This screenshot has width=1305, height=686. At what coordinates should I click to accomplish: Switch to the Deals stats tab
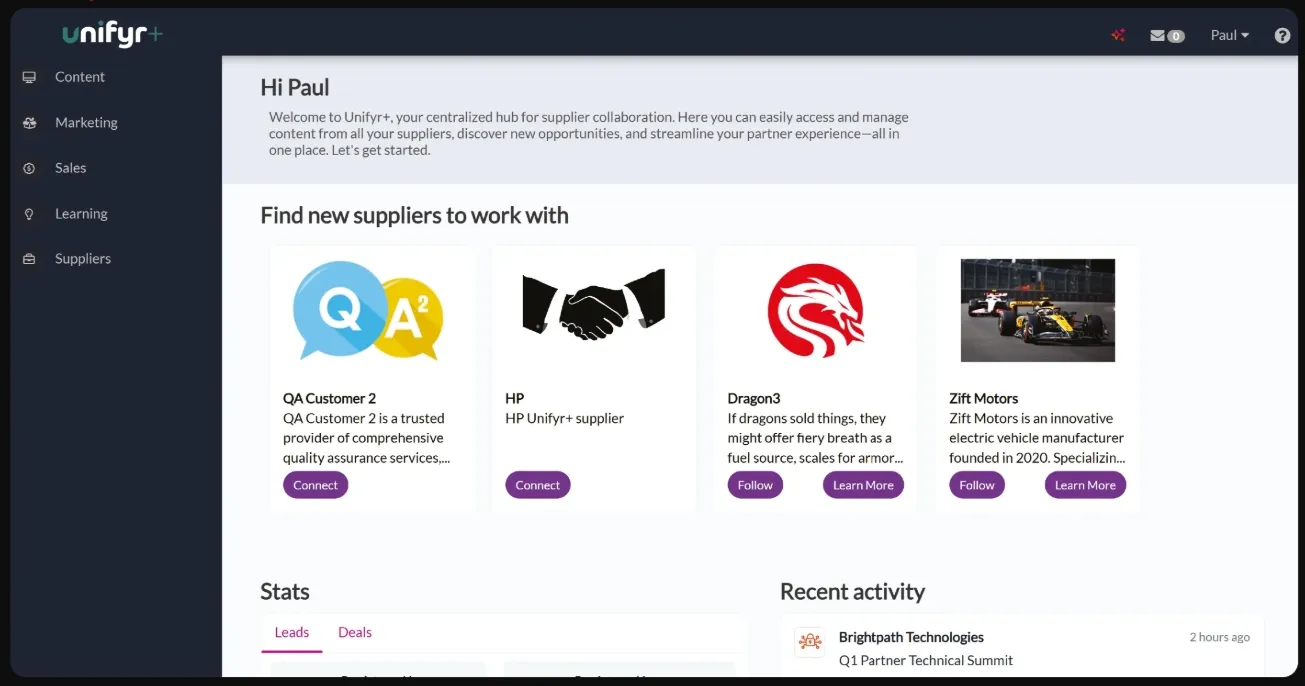point(355,632)
